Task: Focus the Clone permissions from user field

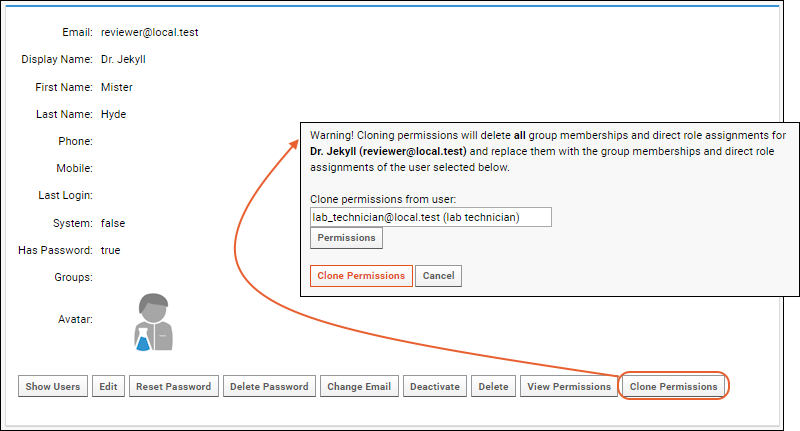Action: [x=431, y=217]
